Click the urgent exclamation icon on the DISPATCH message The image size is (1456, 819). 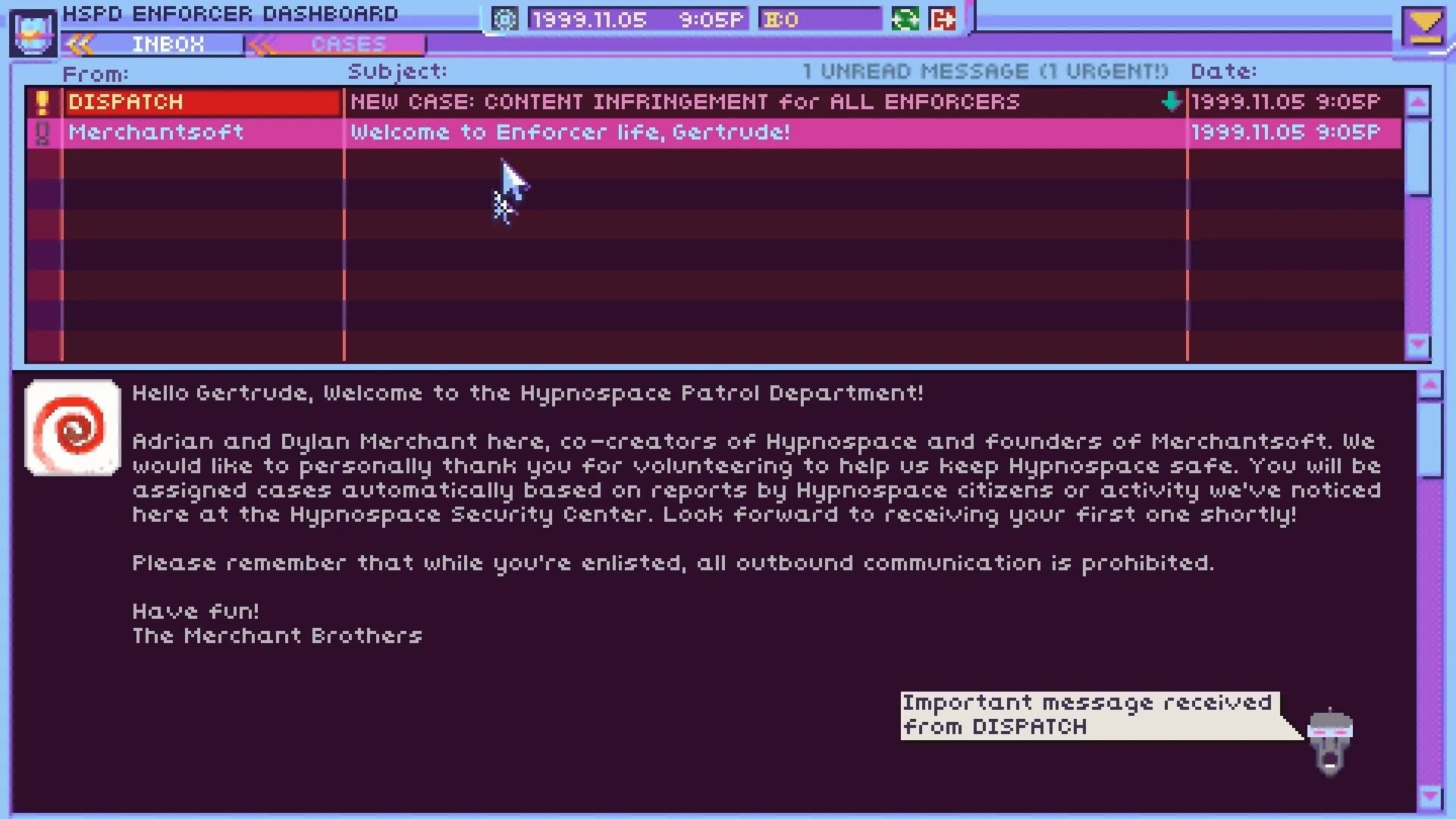[x=42, y=102]
